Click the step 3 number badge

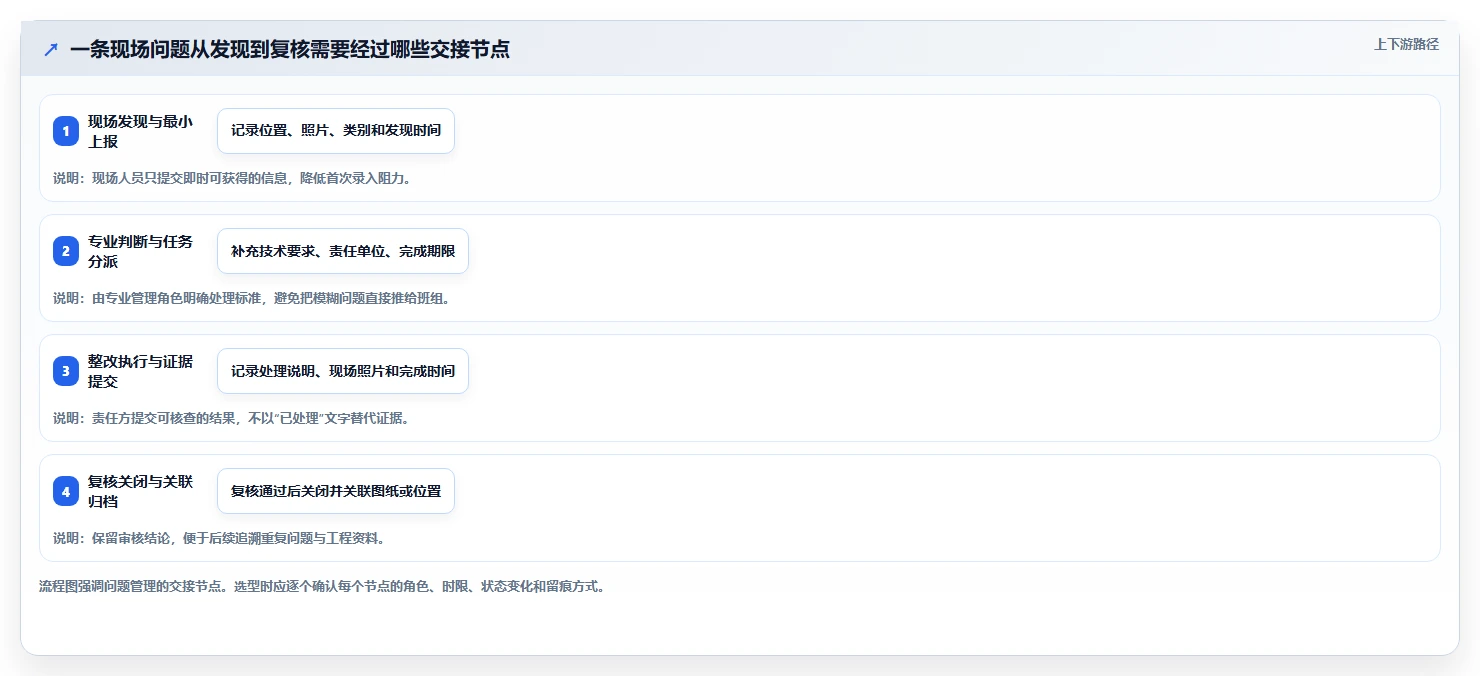66,371
